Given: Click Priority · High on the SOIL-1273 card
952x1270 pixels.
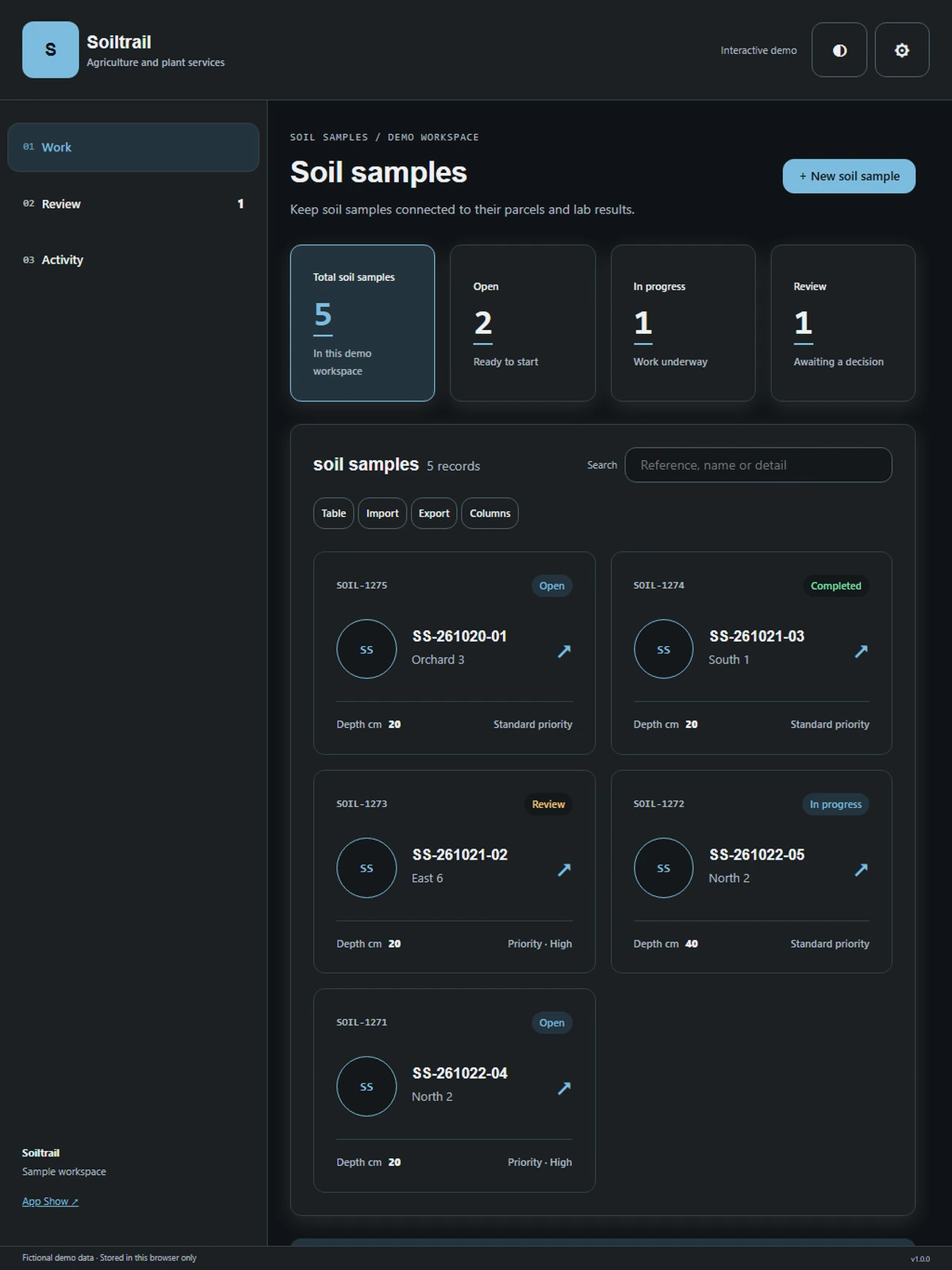Looking at the screenshot, I should point(539,944).
